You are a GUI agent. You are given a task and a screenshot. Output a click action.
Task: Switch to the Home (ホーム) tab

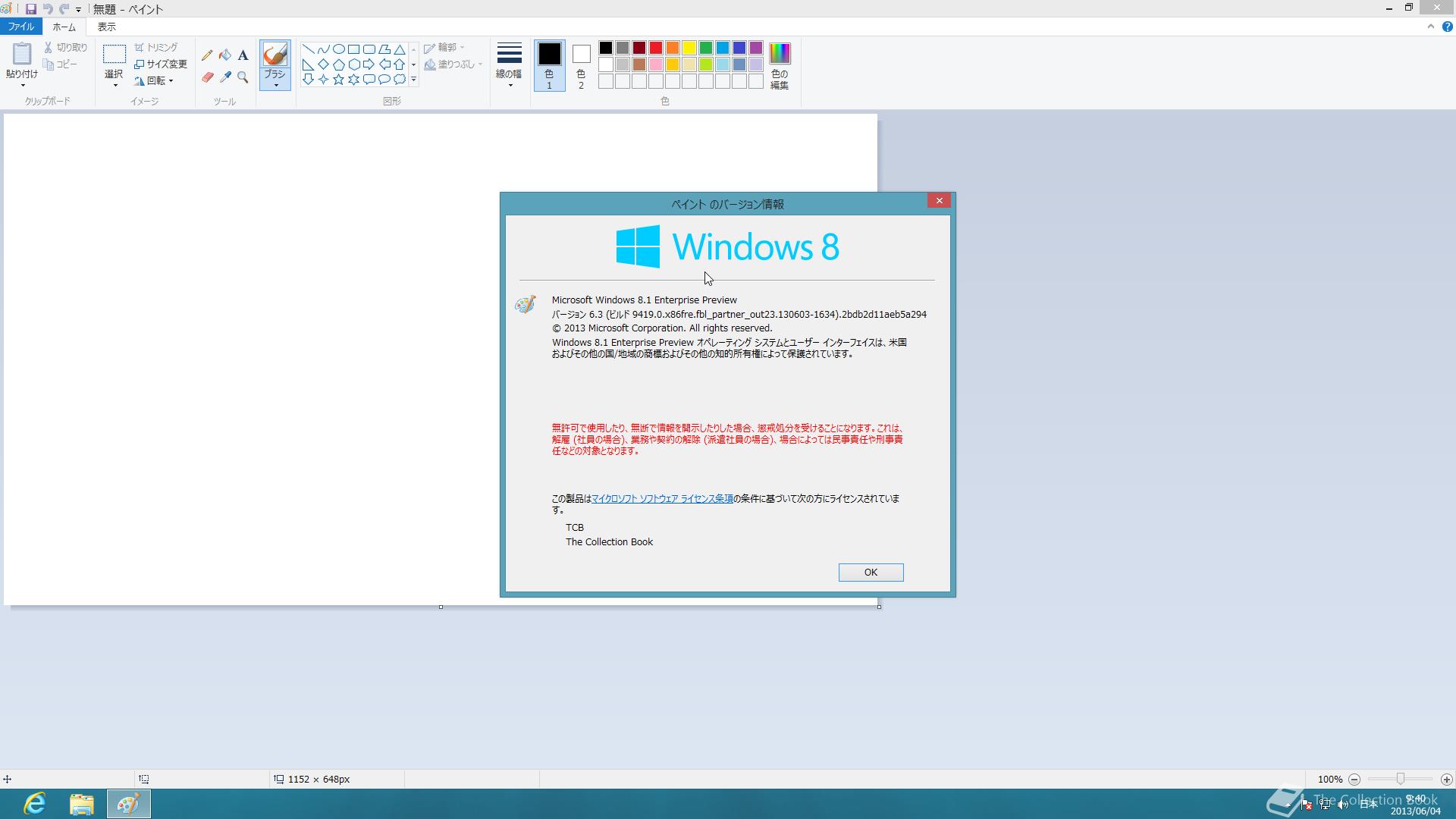[x=64, y=27]
